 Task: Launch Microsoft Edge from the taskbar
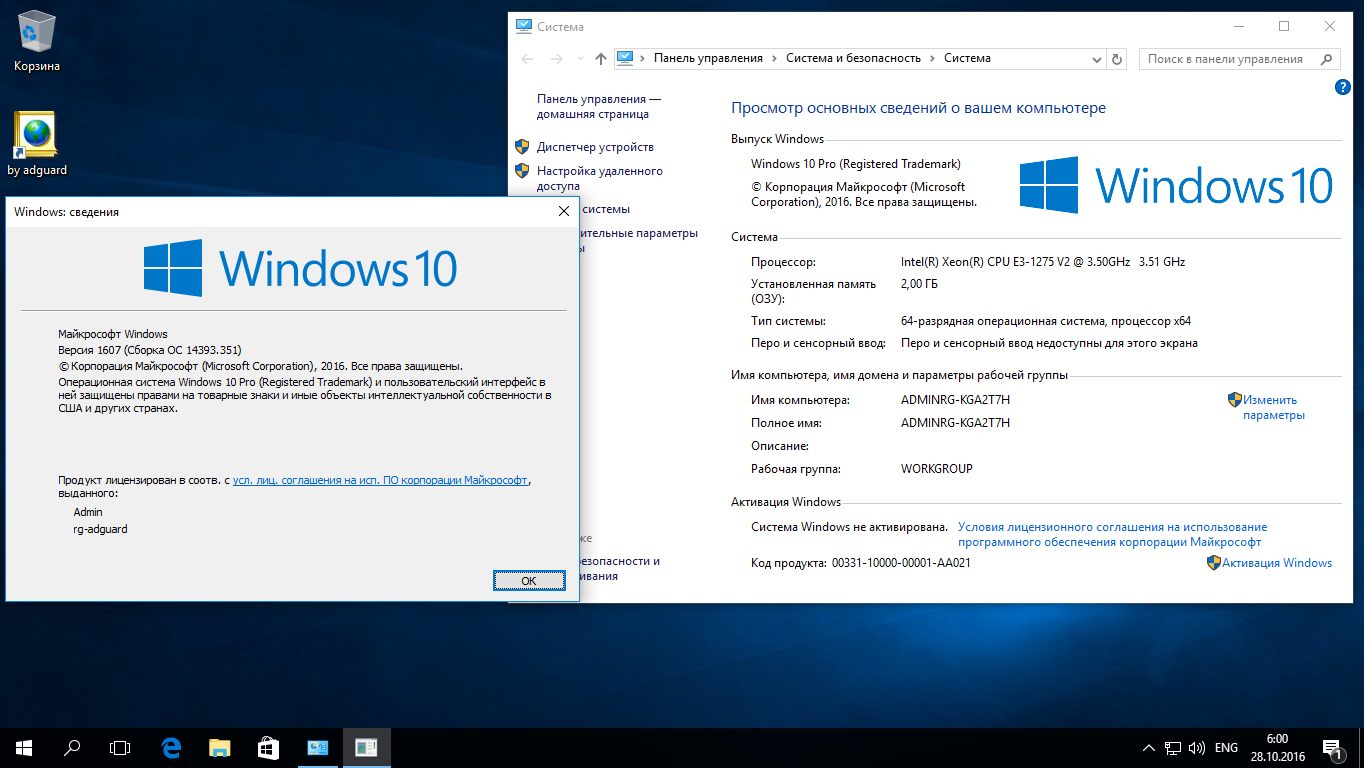tap(171, 747)
